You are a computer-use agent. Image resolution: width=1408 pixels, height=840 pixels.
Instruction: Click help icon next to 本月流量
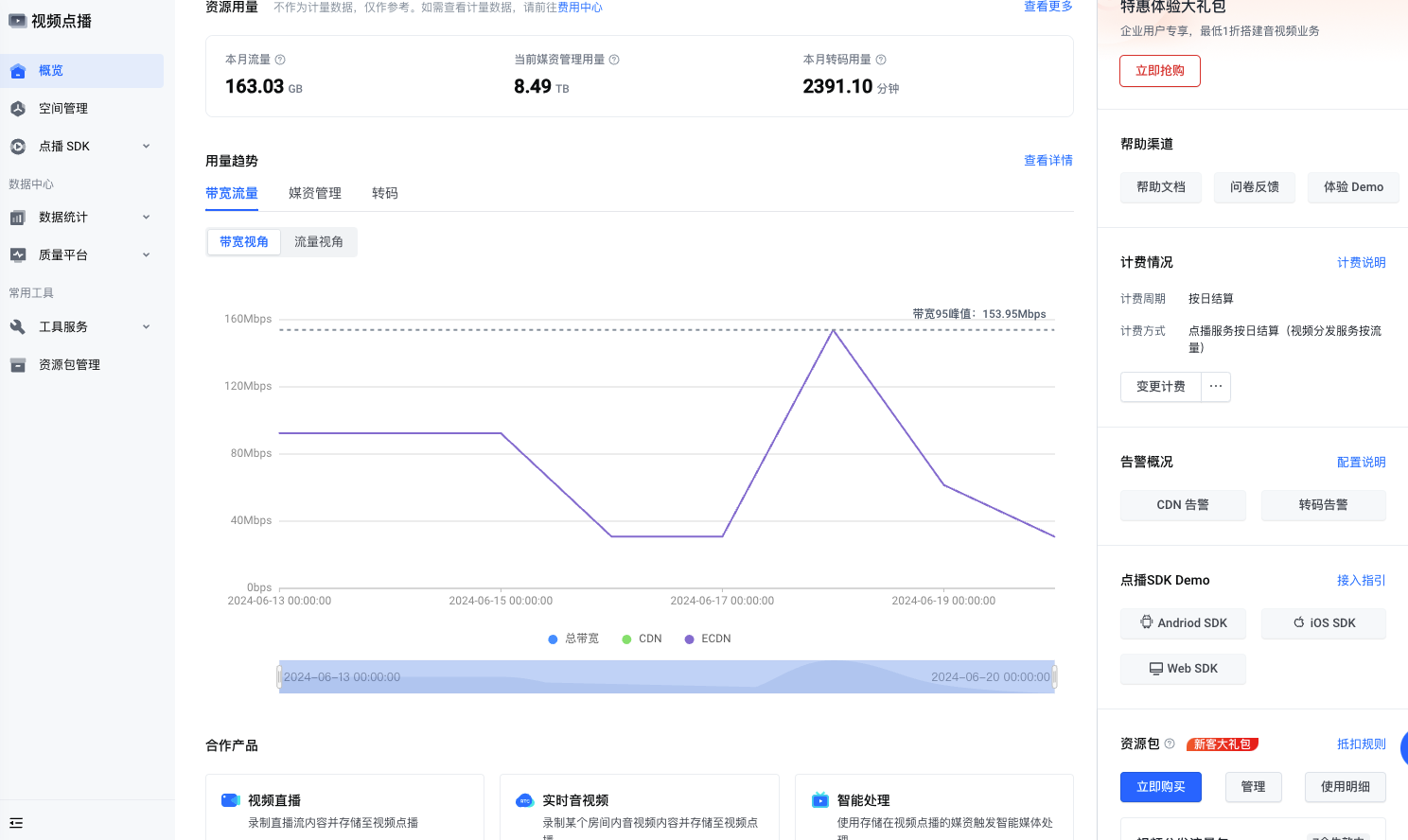(x=280, y=60)
